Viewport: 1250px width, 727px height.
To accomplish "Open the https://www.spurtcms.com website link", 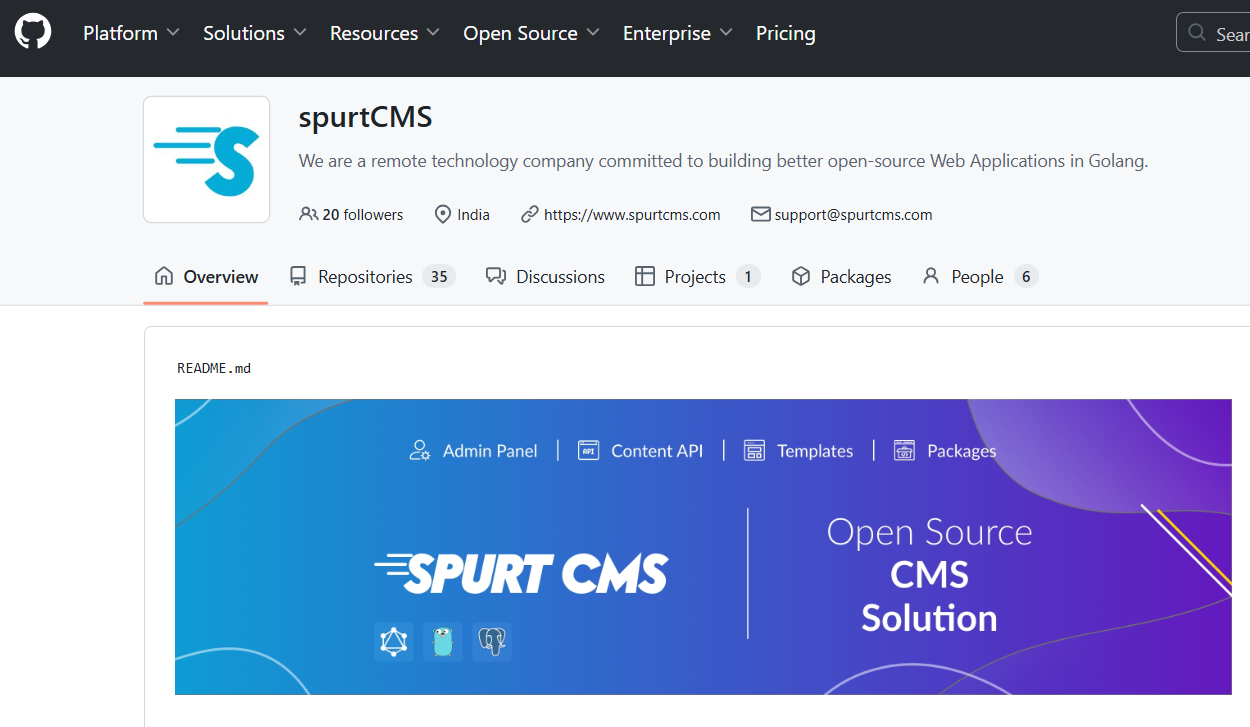I will [632, 214].
